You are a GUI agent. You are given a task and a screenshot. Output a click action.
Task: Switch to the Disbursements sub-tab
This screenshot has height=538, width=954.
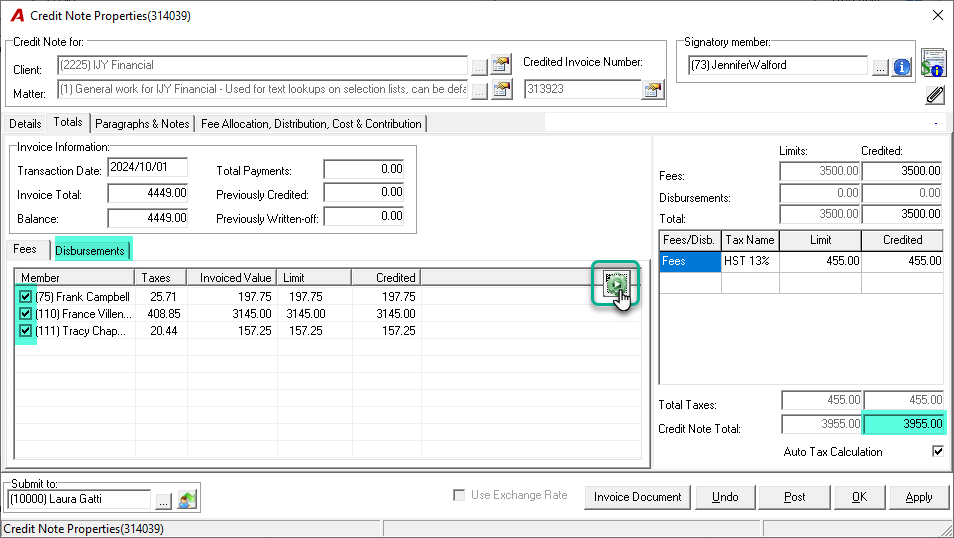click(x=90, y=251)
